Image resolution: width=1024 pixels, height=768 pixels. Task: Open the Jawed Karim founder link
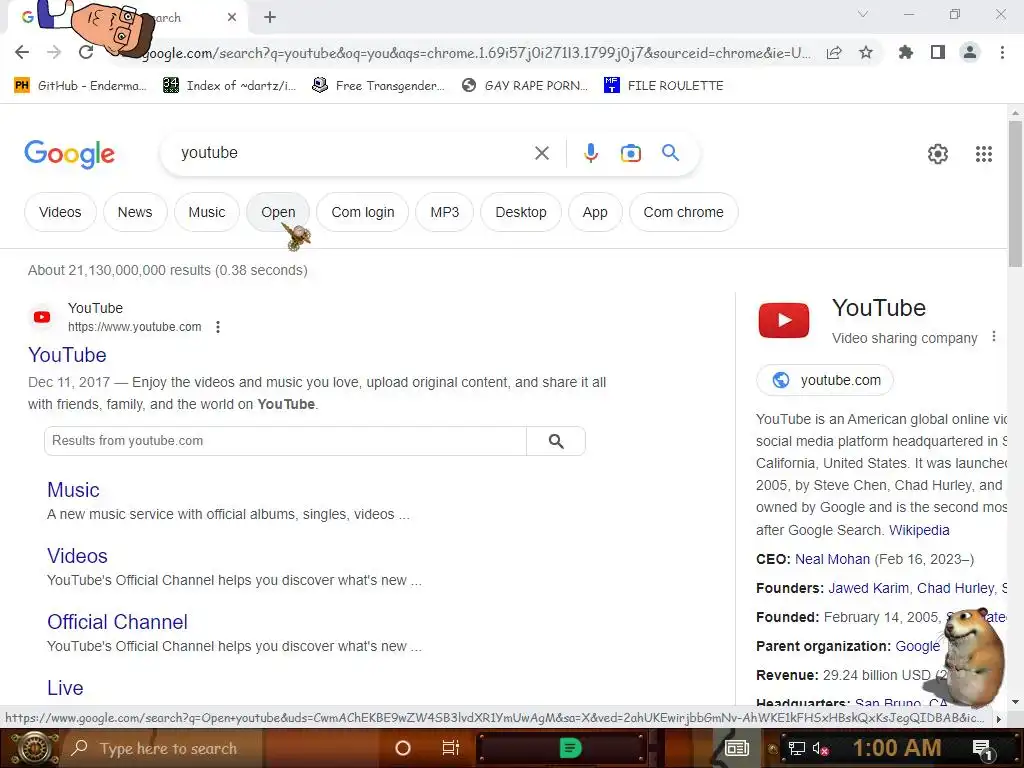(x=868, y=588)
